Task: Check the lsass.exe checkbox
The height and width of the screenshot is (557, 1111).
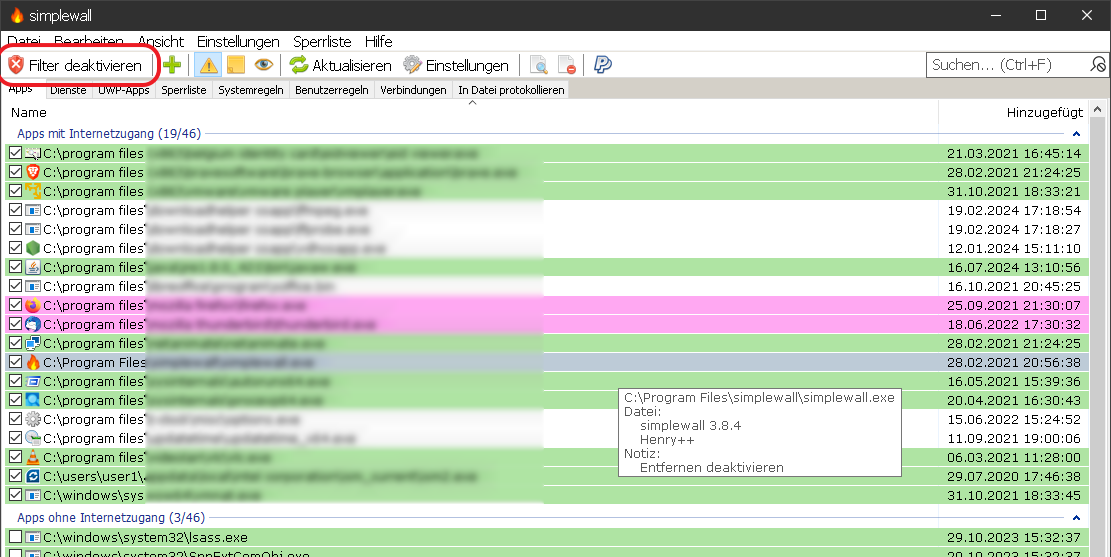Action: [x=15, y=536]
